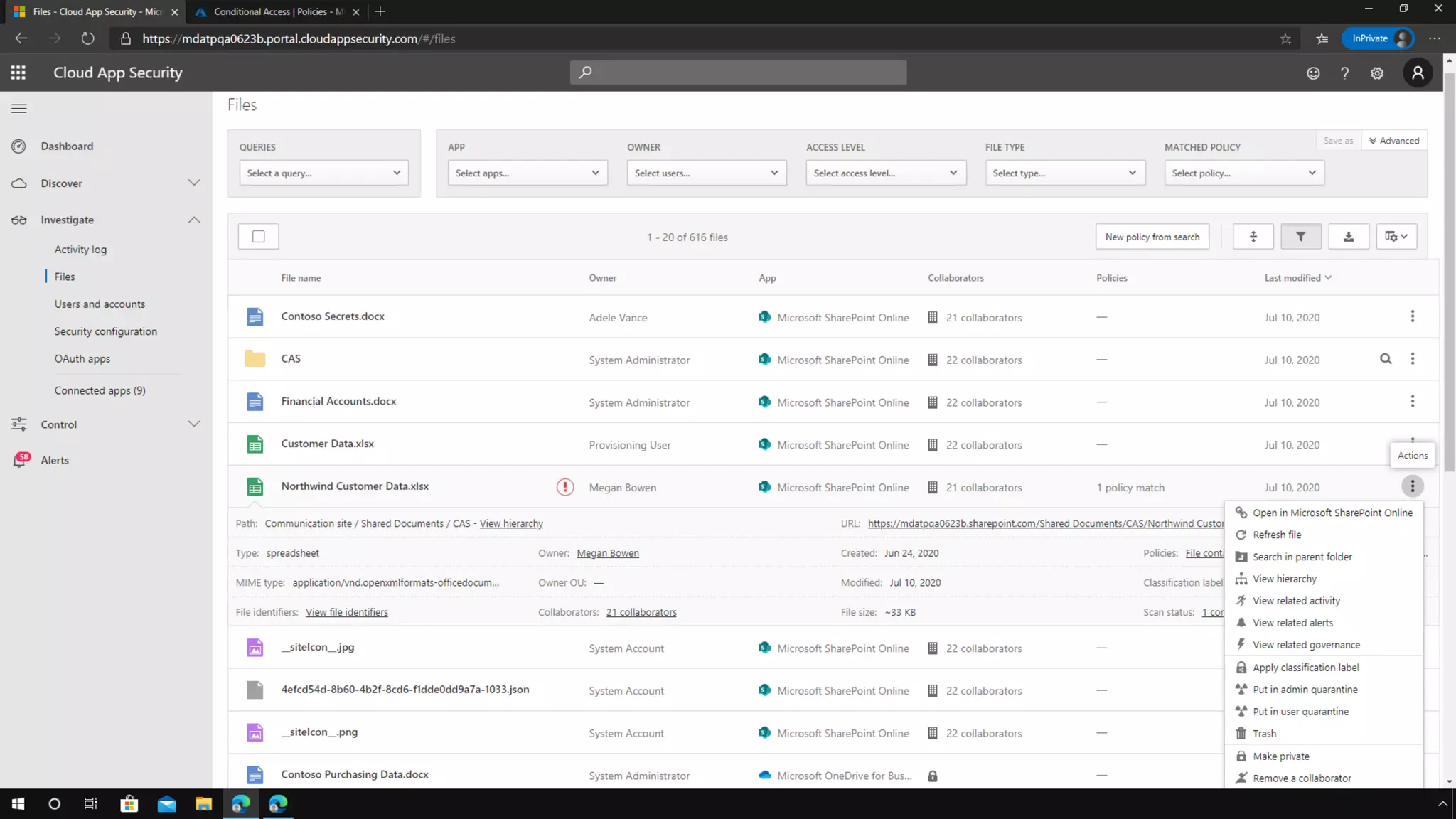Click the top search input field
Viewport: 1456px width, 819px height.
point(738,73)
